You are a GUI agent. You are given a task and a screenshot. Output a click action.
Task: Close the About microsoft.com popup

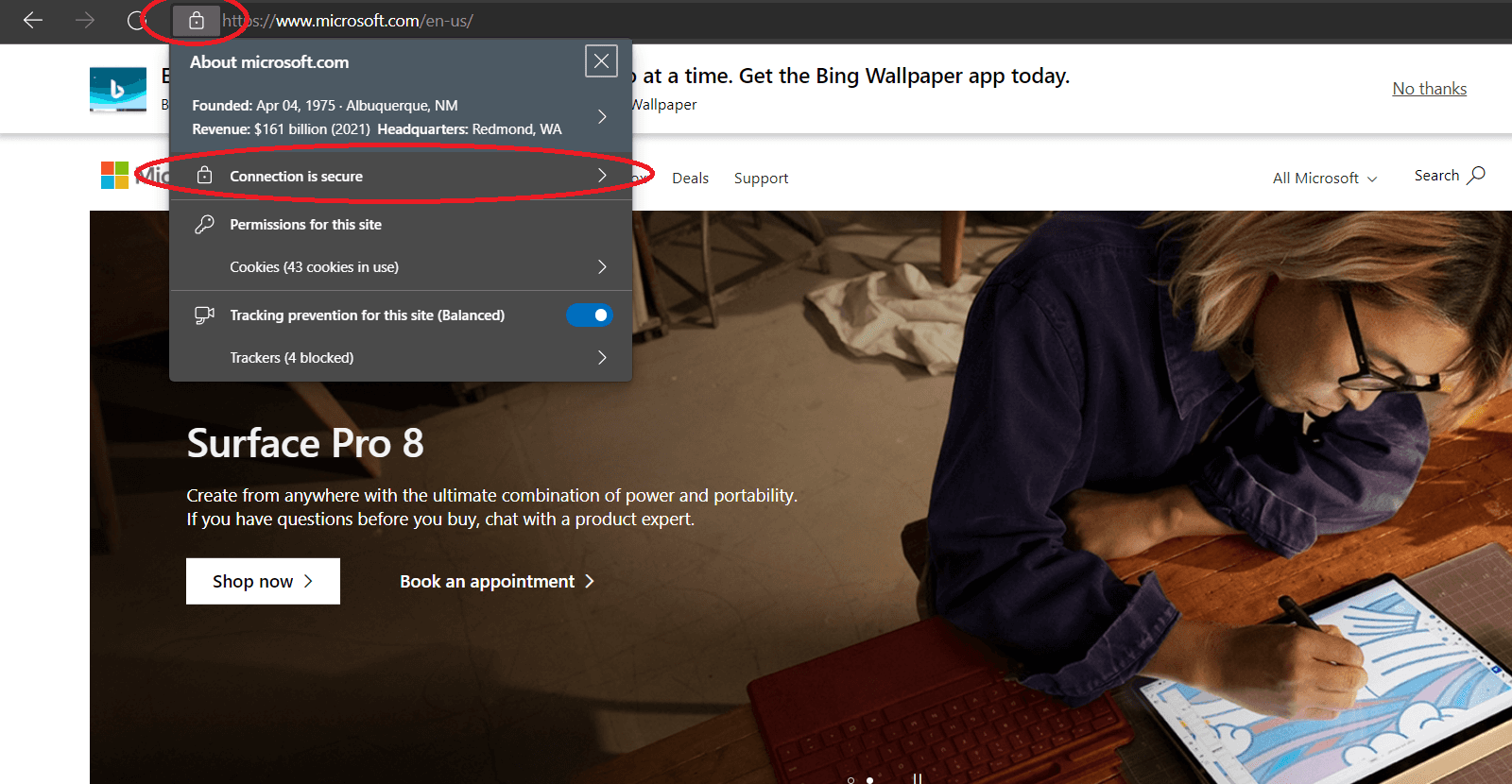[601, 61]
